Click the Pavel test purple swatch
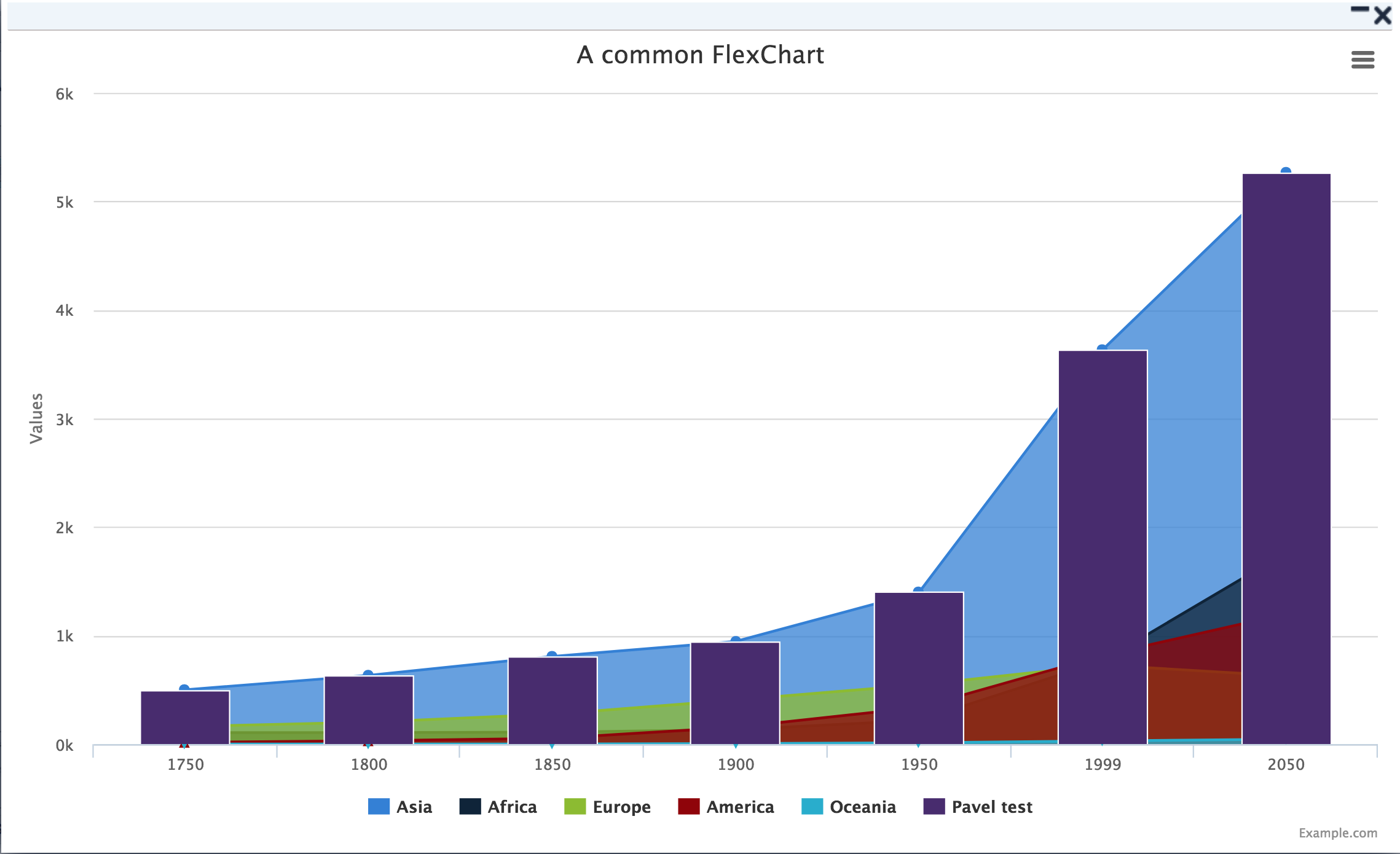 coord(934,807)
